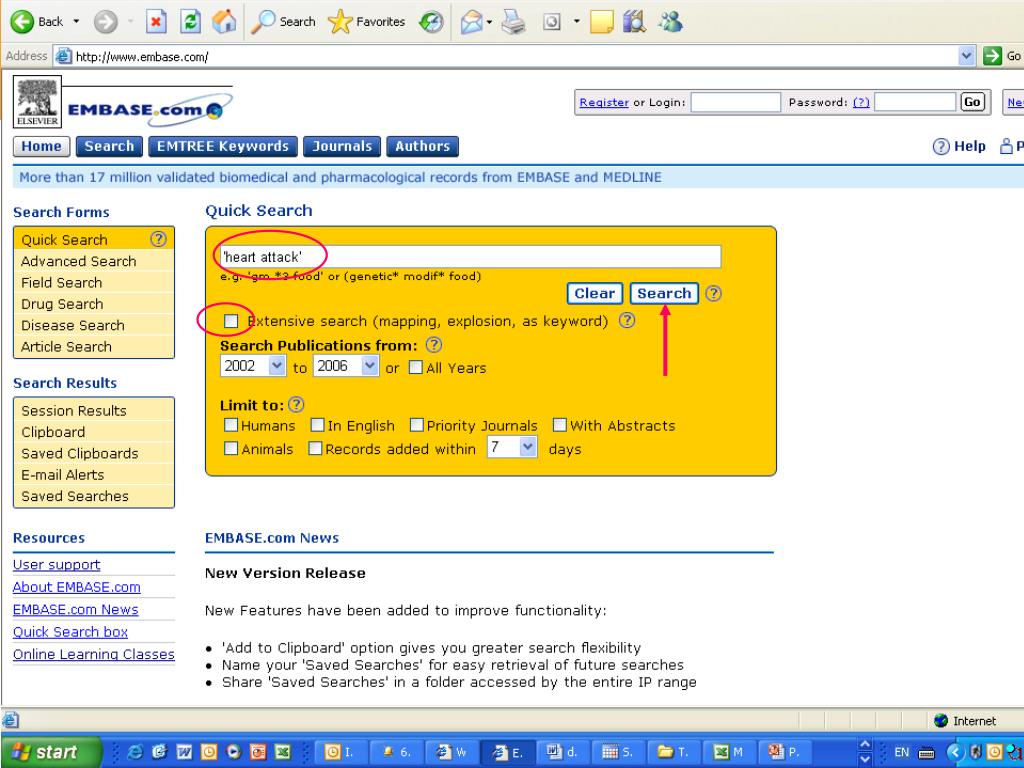
Task: Click help icon after Extensive search option
Action: pos(627,321)
